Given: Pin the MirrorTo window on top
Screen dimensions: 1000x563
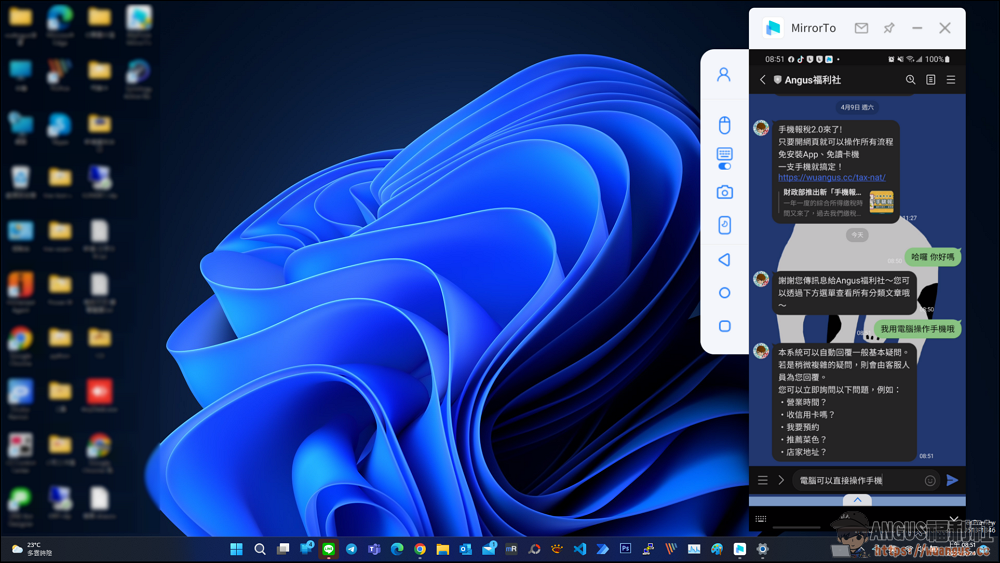Looking at the screenshot, I should [x=889, y=28].
